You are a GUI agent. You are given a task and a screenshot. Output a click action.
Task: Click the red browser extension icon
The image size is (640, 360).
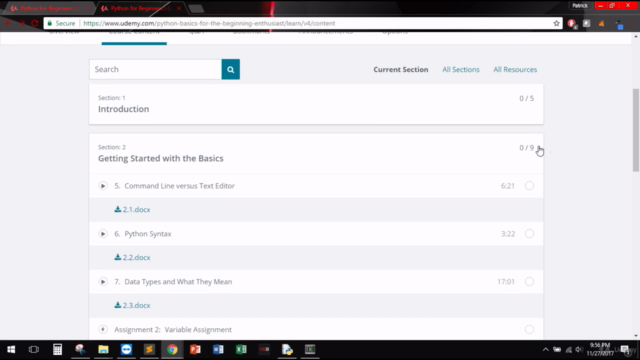coord(572,24)
